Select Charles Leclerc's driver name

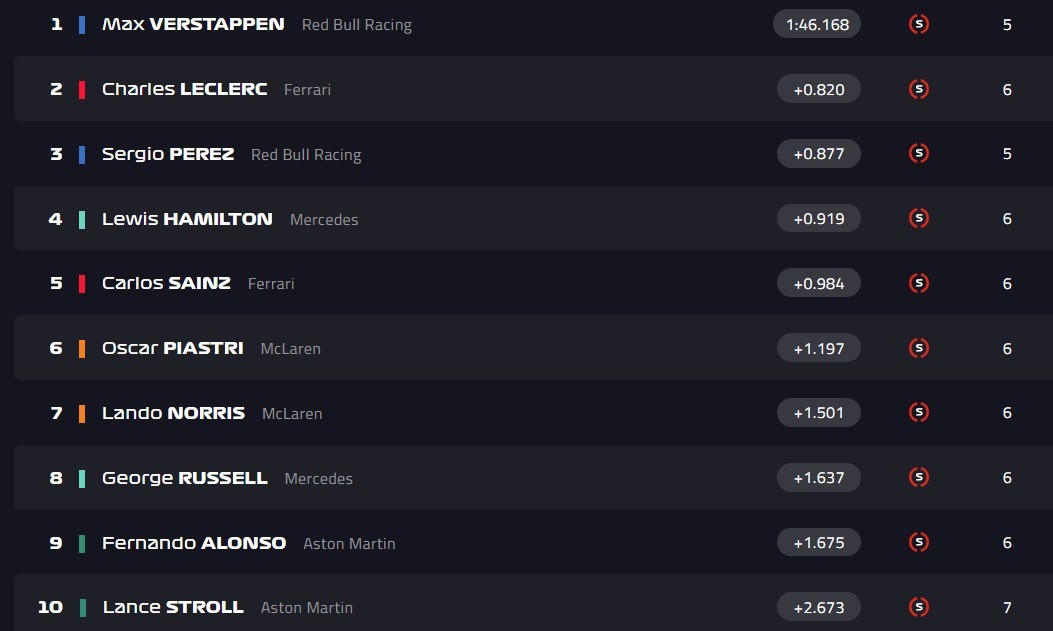click(184, 89)
